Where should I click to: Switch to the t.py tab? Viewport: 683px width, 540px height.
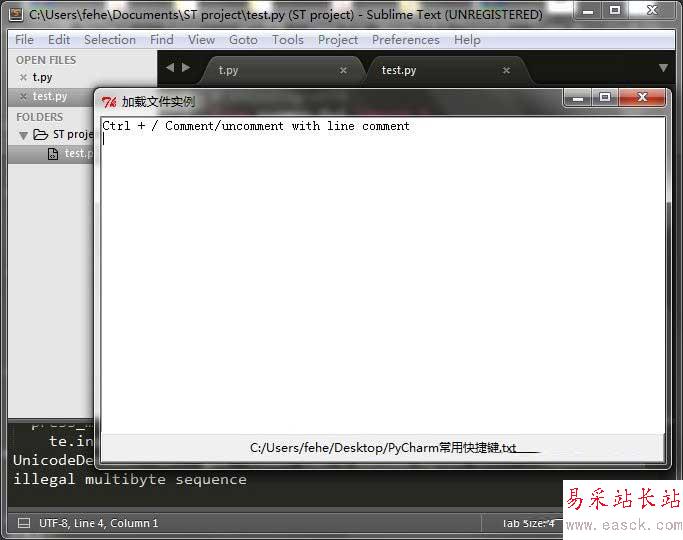[279, 70]
